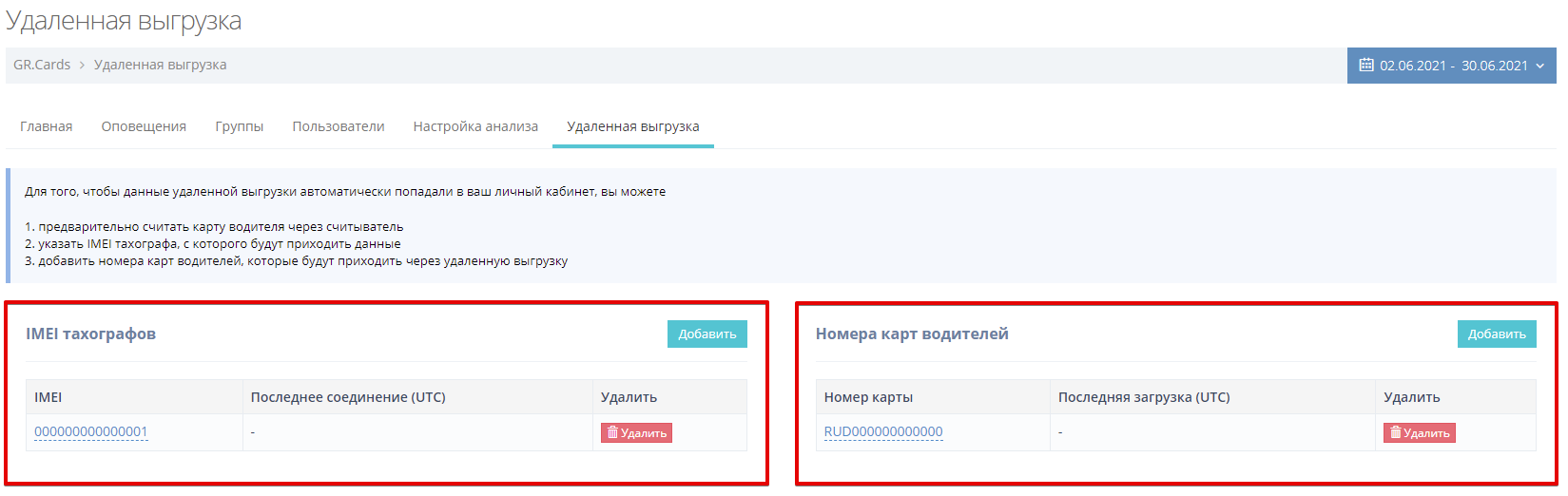Click the IMEI column header
Image resolution: width=1568 pixels, height=496 pixels.
48,397
